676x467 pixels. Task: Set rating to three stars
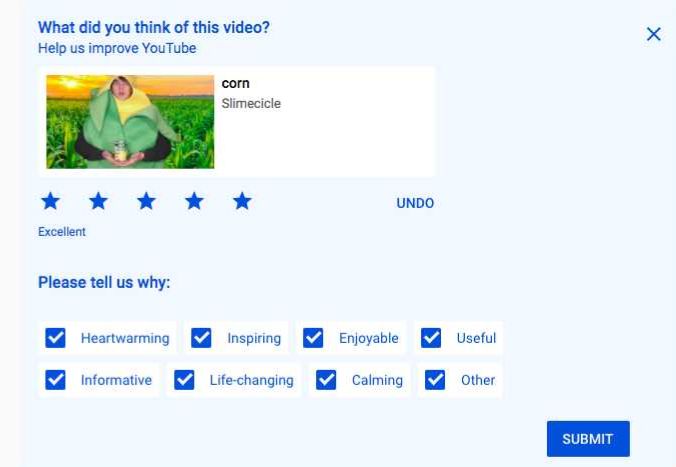[146, 202]
